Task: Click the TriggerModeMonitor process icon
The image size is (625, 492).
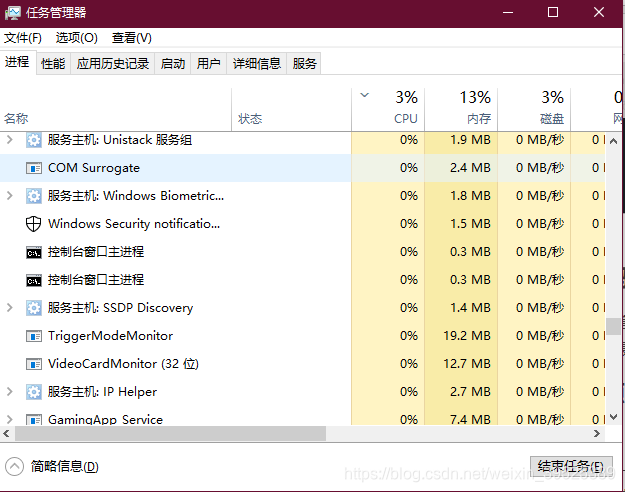Action: click(x=34, y=337)
